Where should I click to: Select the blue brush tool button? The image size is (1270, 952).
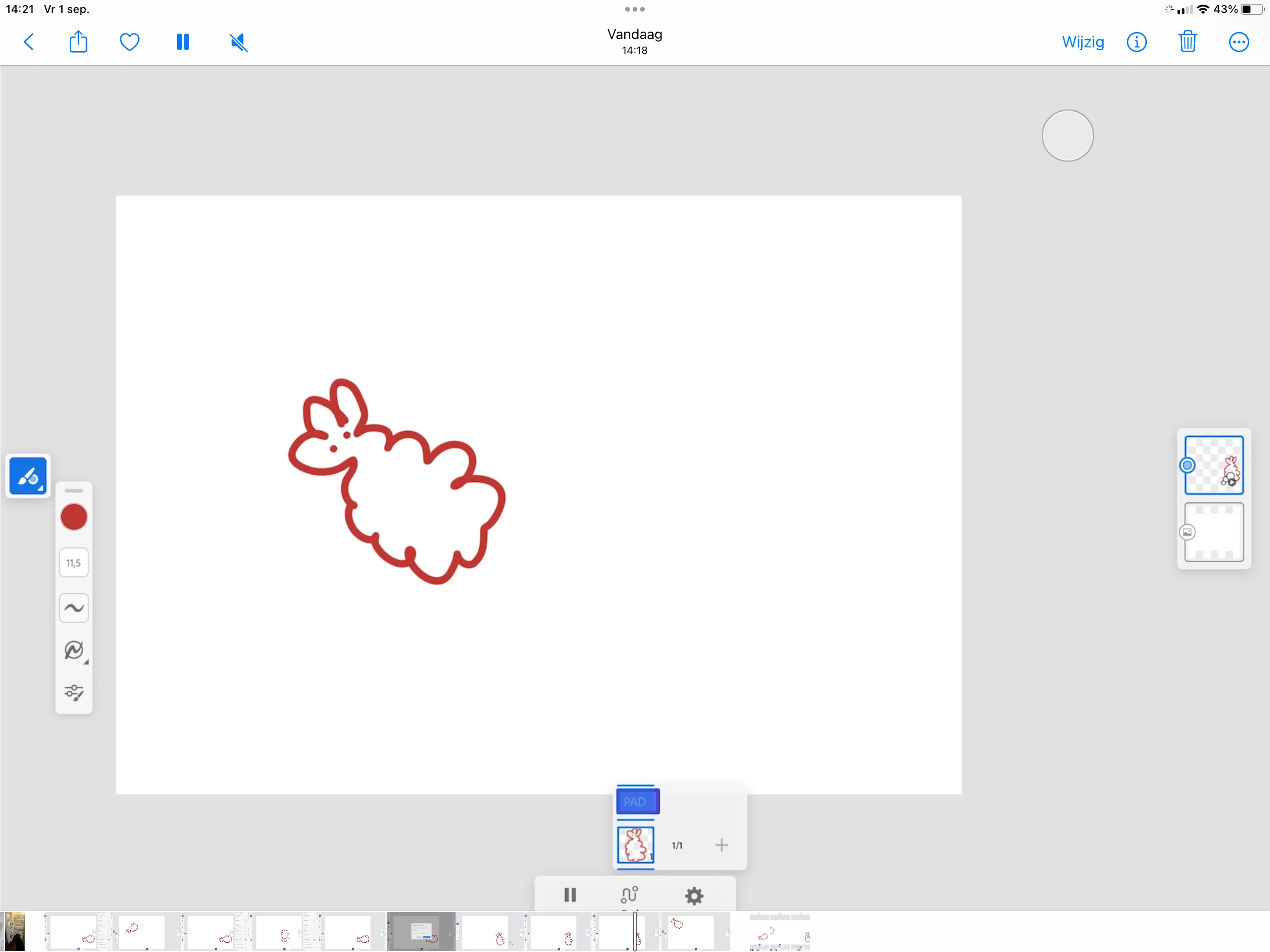pyautogui.click(x=28, y=476)
